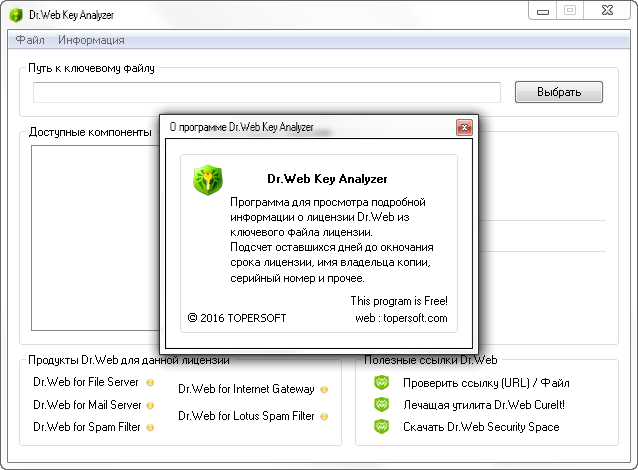
Task: Click the shield icon beside Проверить ссылку (URL) / Файл
Action: pos(381,383)
